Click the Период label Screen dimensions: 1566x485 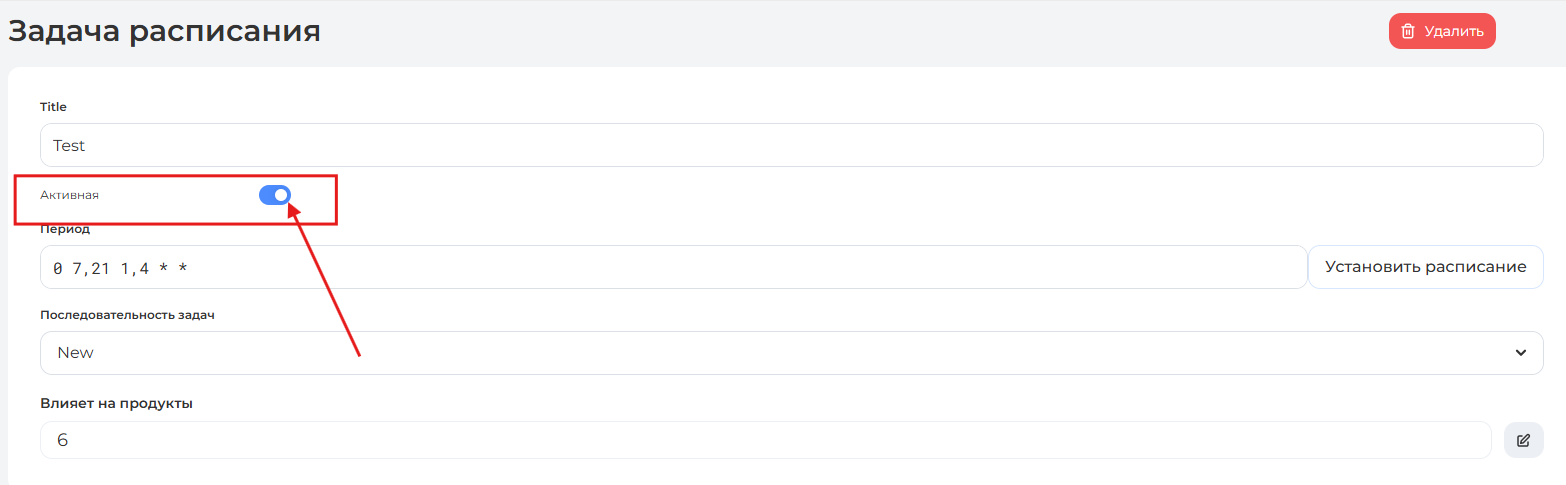tap(65, 229)
